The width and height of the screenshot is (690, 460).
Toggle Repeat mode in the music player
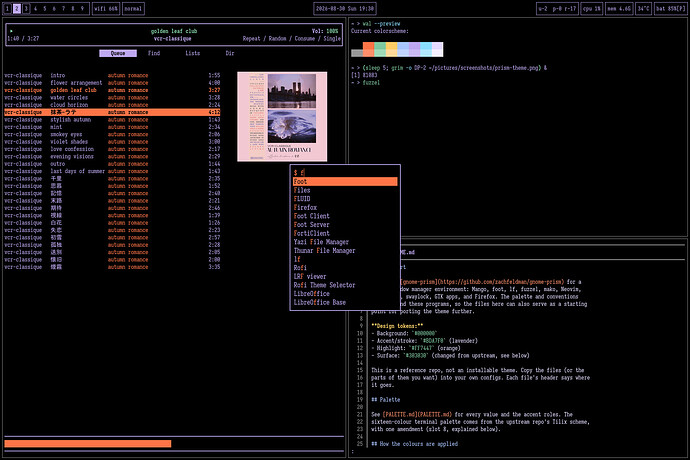(251, 39)
